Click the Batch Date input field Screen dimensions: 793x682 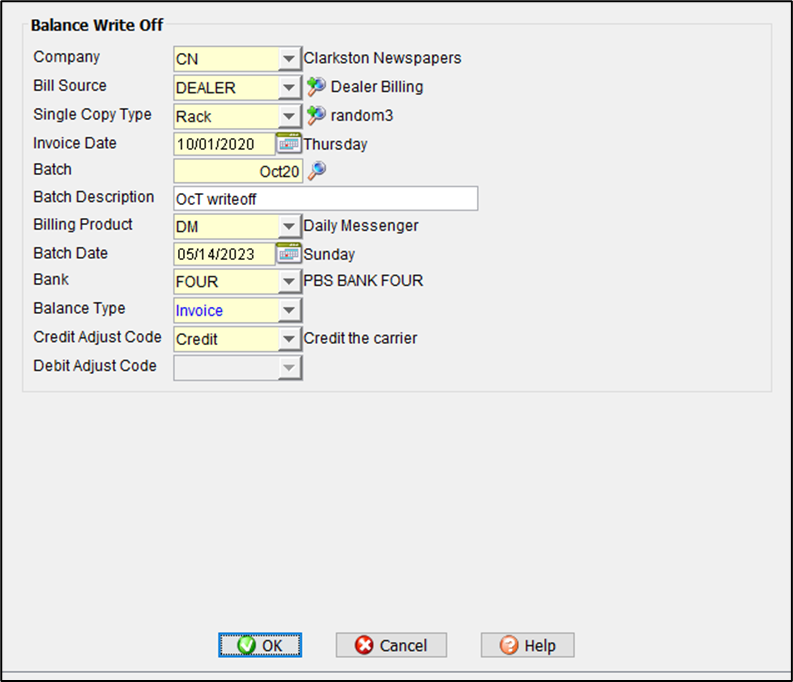pos(223,254)
